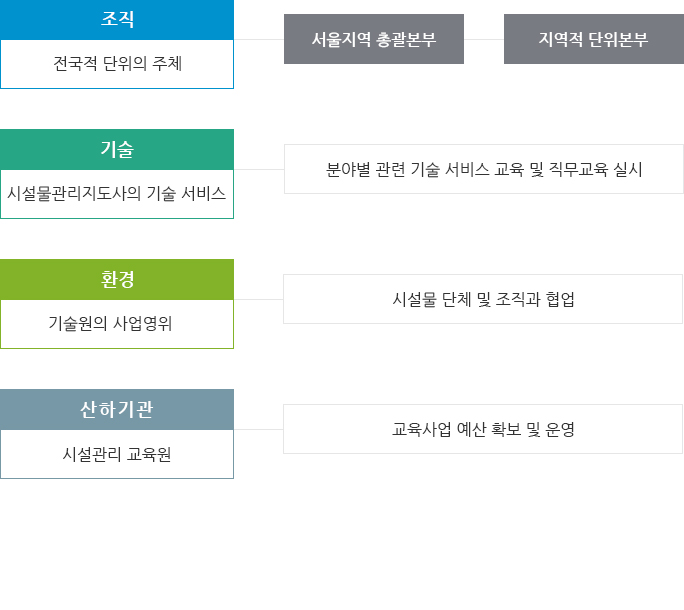Select the 기술원의 사업영위 box
The width and height of the screenshot is (684, 610).
(117, 324)
